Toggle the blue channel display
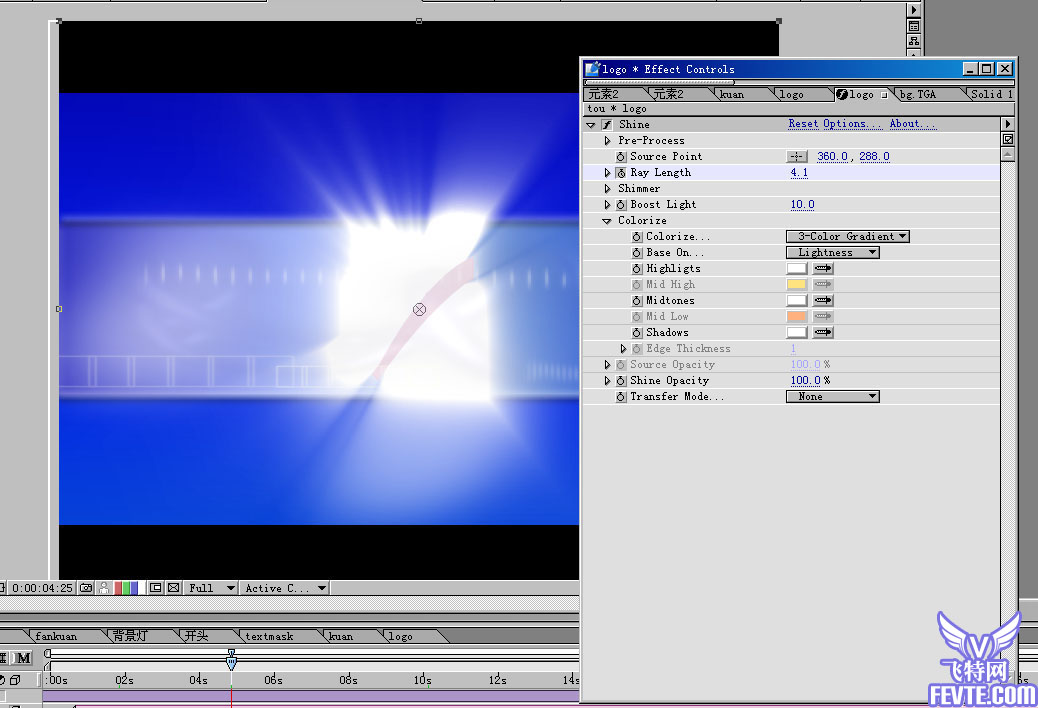The image size is (1038, 708). [134, 588]
